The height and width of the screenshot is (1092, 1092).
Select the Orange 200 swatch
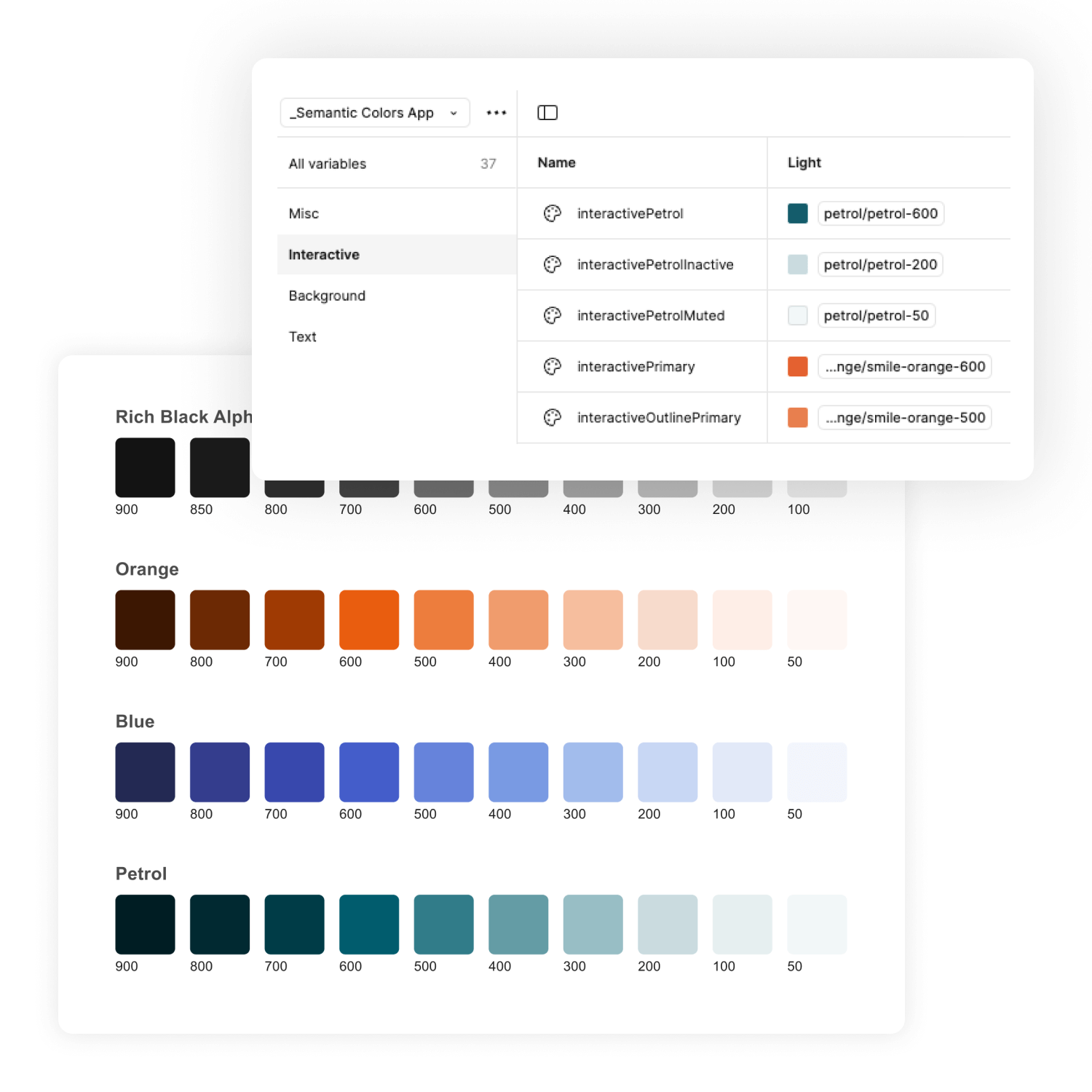[668, 620]
